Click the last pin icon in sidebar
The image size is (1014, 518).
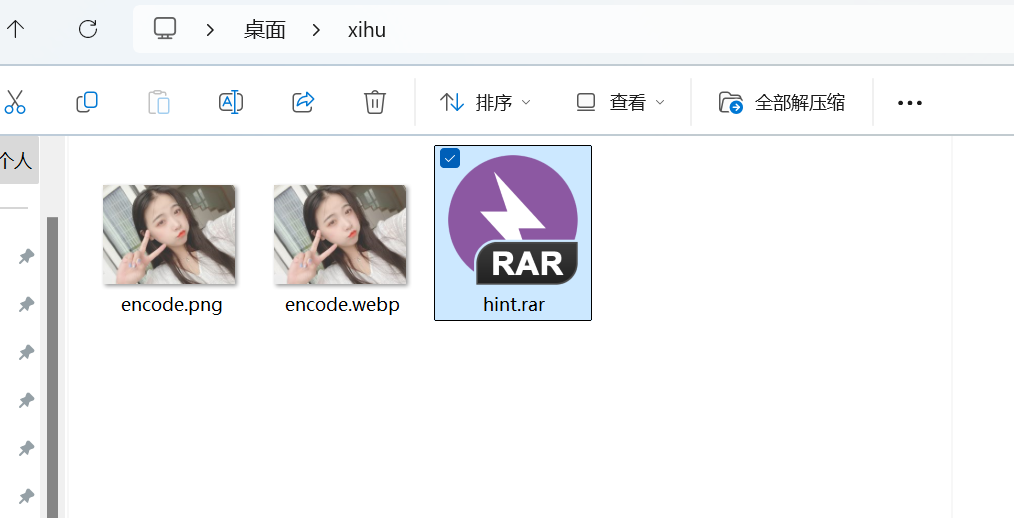[26, 496]
